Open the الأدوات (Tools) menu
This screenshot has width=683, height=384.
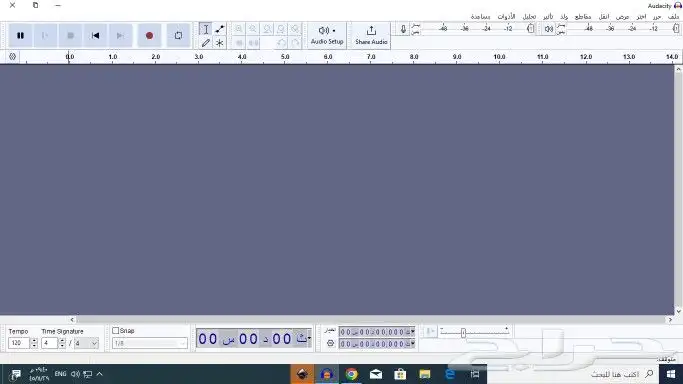click(x=506, y=17)
